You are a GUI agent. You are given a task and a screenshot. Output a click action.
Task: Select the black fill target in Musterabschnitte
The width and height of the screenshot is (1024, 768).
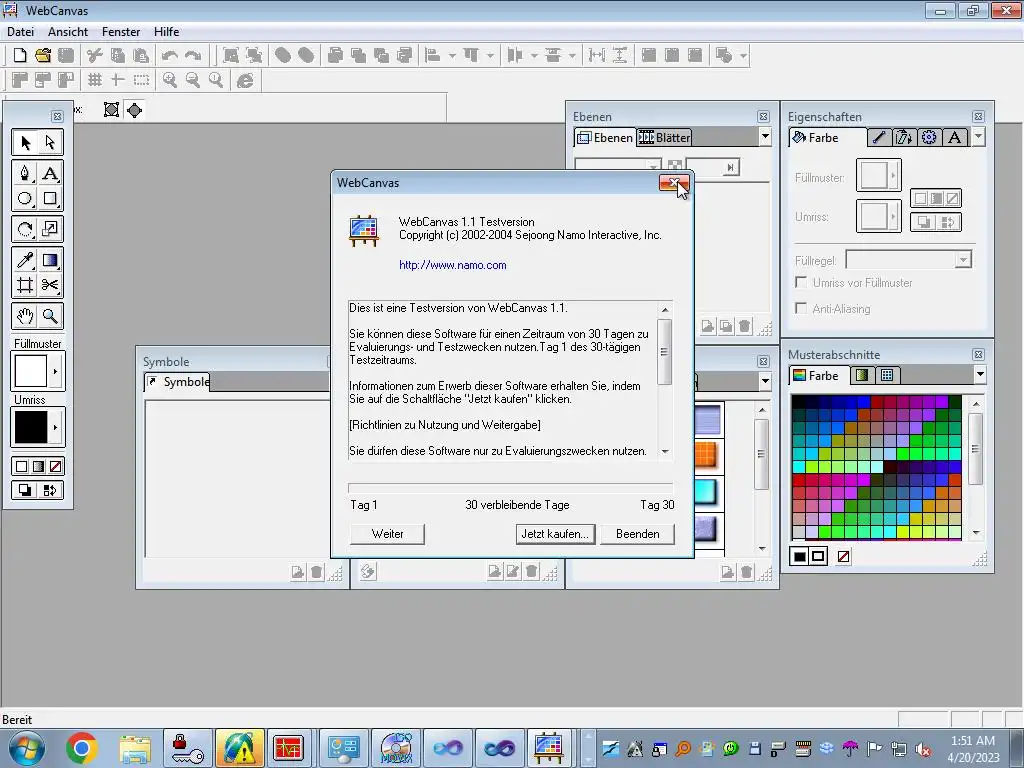point(799,556)
